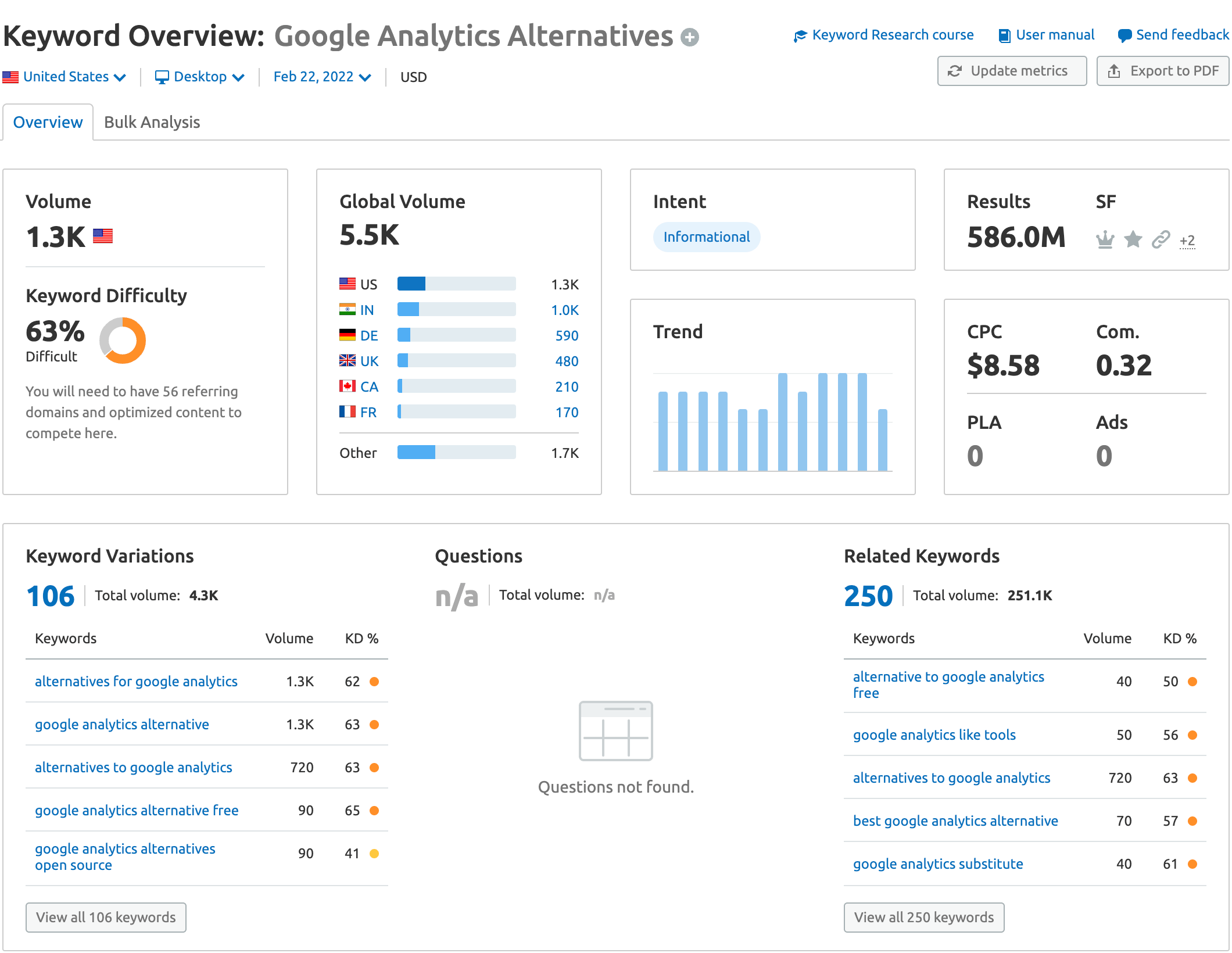Click the US flag beside Volume 1.3K
The width and height of the screenshot is (1232, 953).
[103, 236]
